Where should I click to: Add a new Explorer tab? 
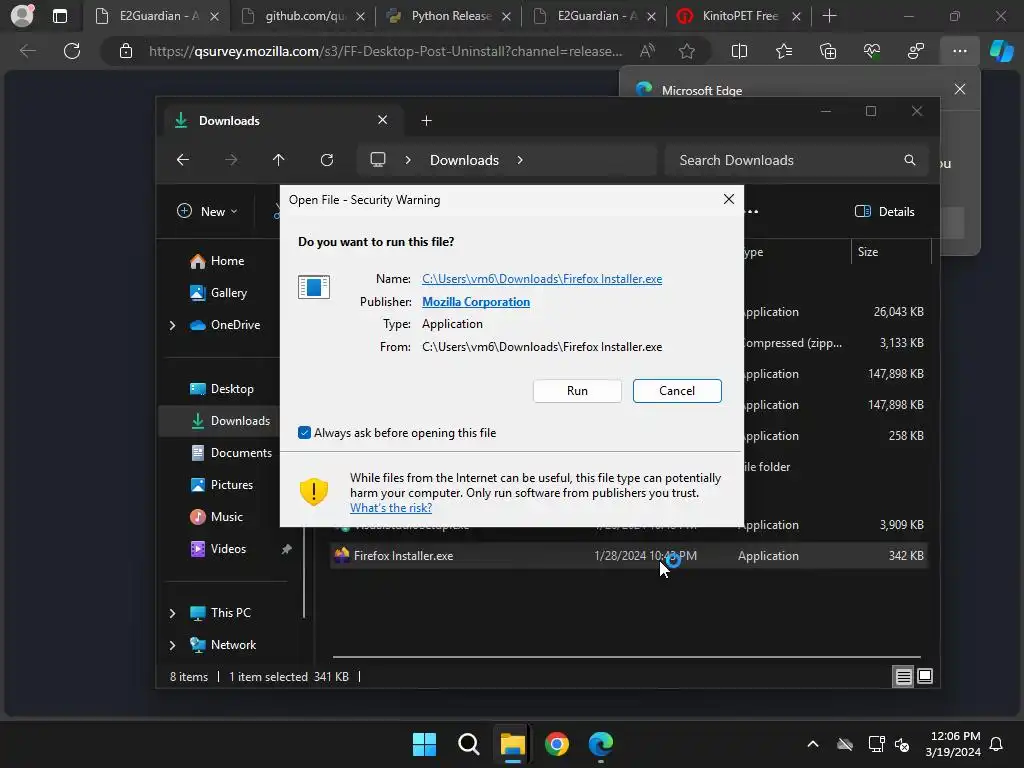tap(426, 121)
